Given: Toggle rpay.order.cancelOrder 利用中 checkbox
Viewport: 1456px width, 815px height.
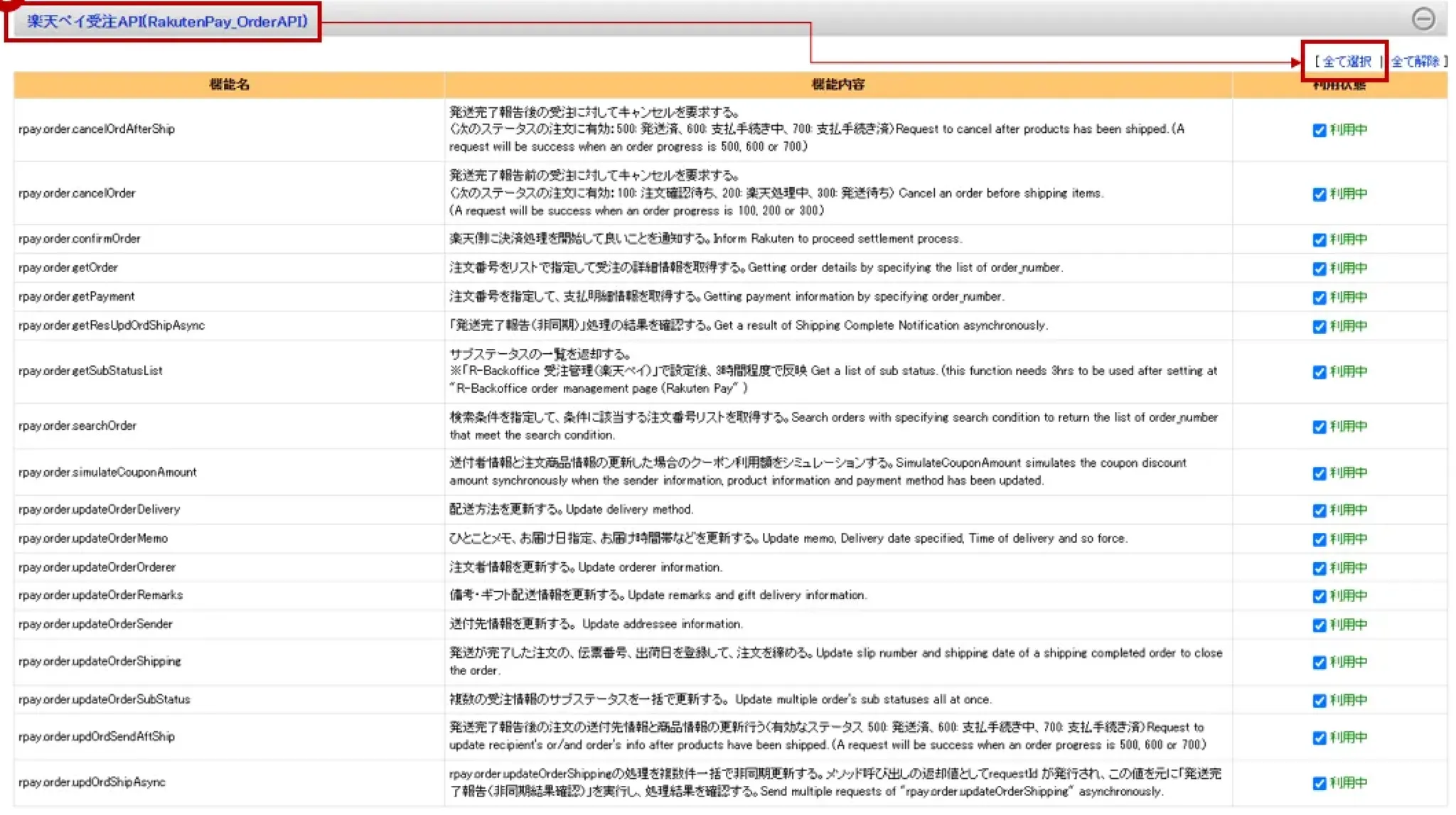Looking at the screenshot, I should pos(1319,194).
